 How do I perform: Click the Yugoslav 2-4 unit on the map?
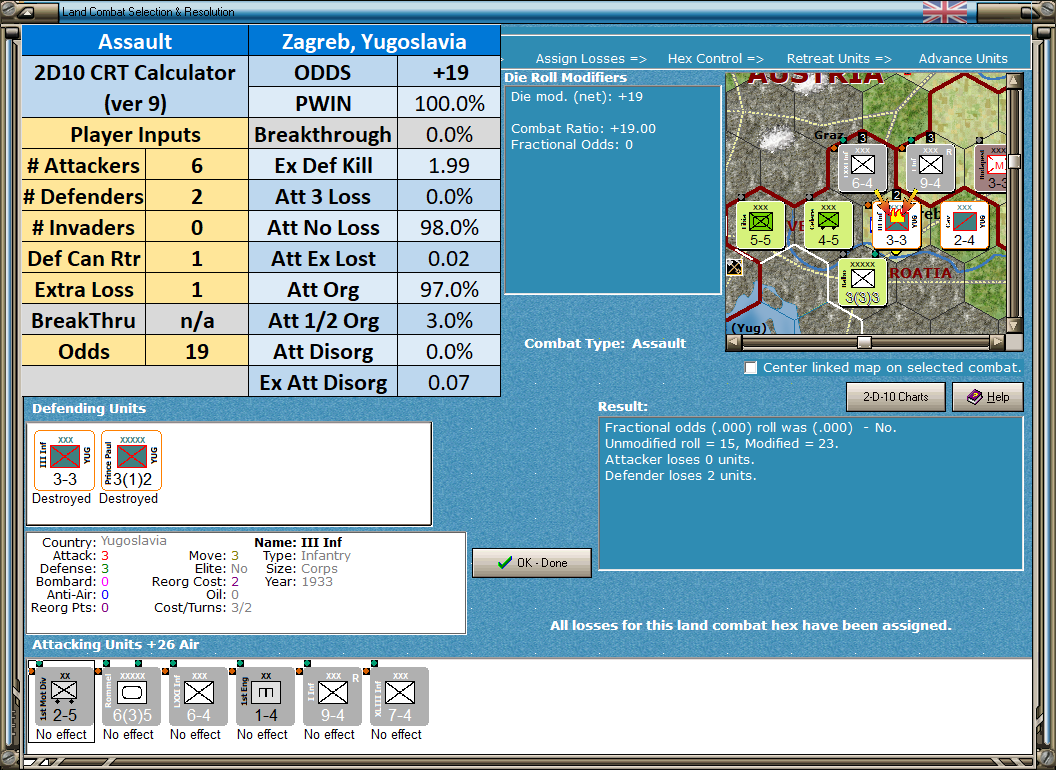[x=964, y=225]
